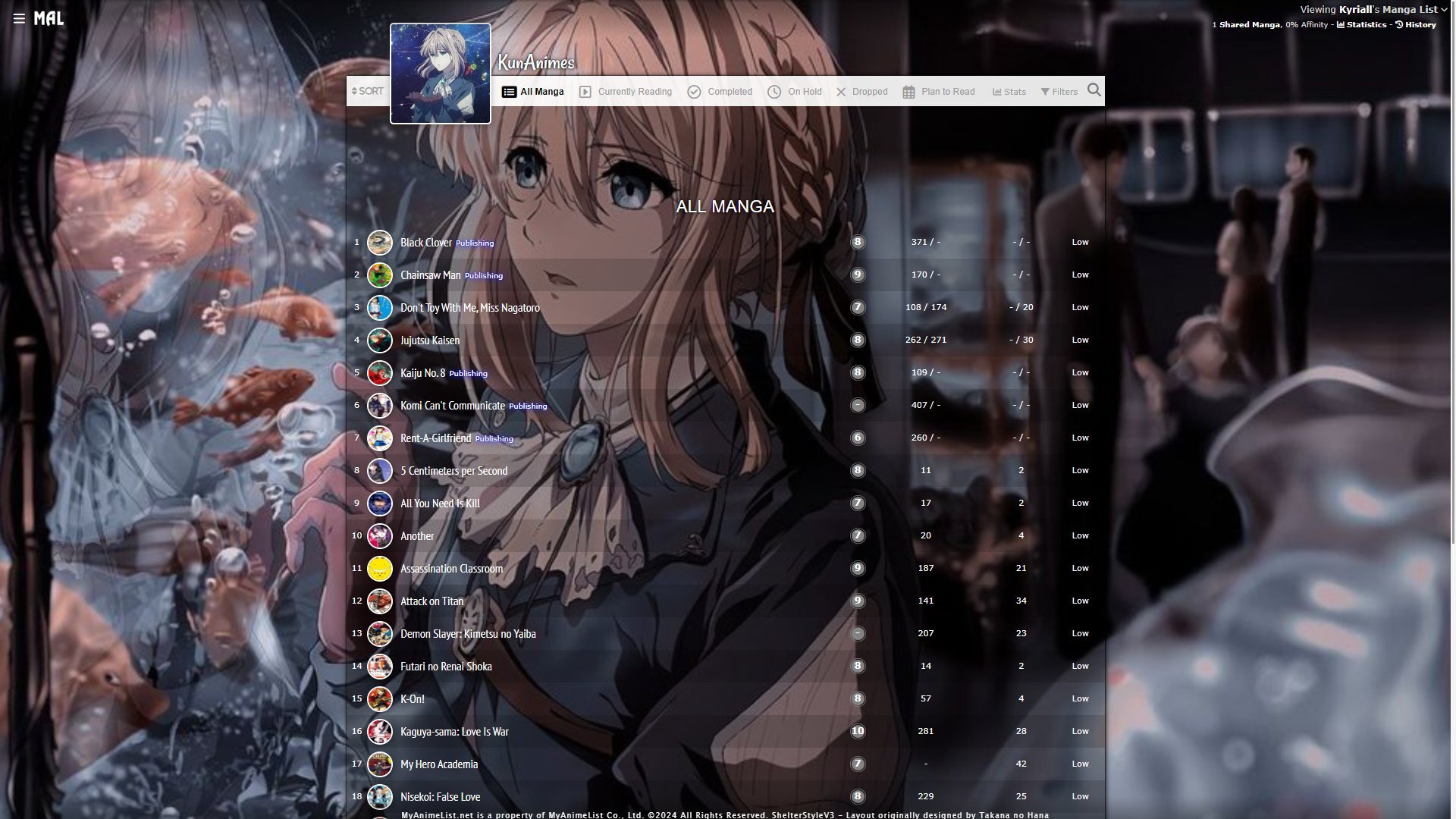Click the Assassination Classroom cover icon

tap(379, 569)
